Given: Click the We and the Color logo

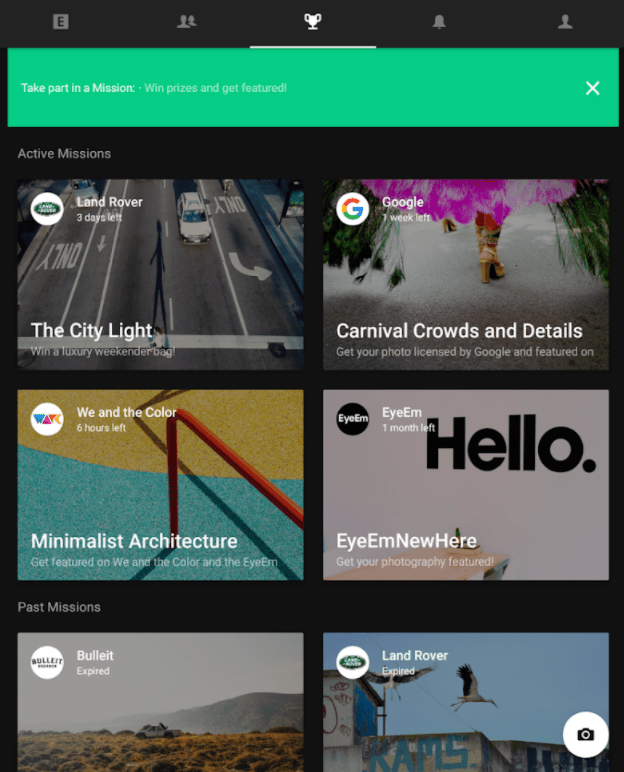Looking at the screenshot, I should 47,419.
